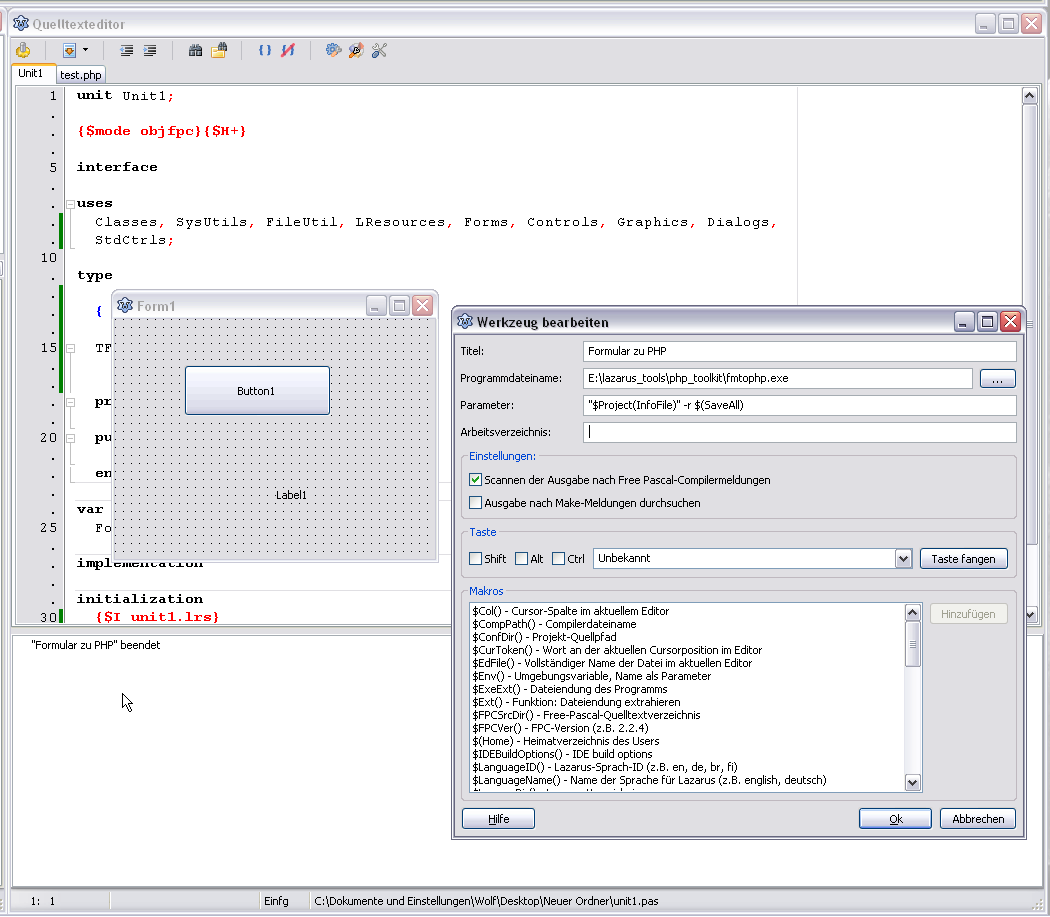This screenshot has height=917, width=1050.
Task: Click the gear with wrench icon
Action: (334, 50)
